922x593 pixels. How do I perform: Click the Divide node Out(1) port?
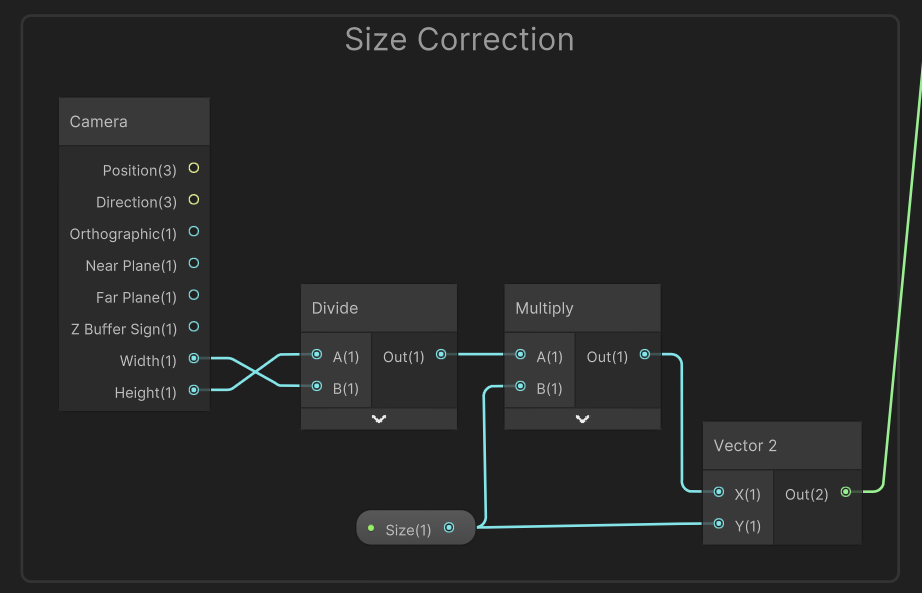[441, 355]
